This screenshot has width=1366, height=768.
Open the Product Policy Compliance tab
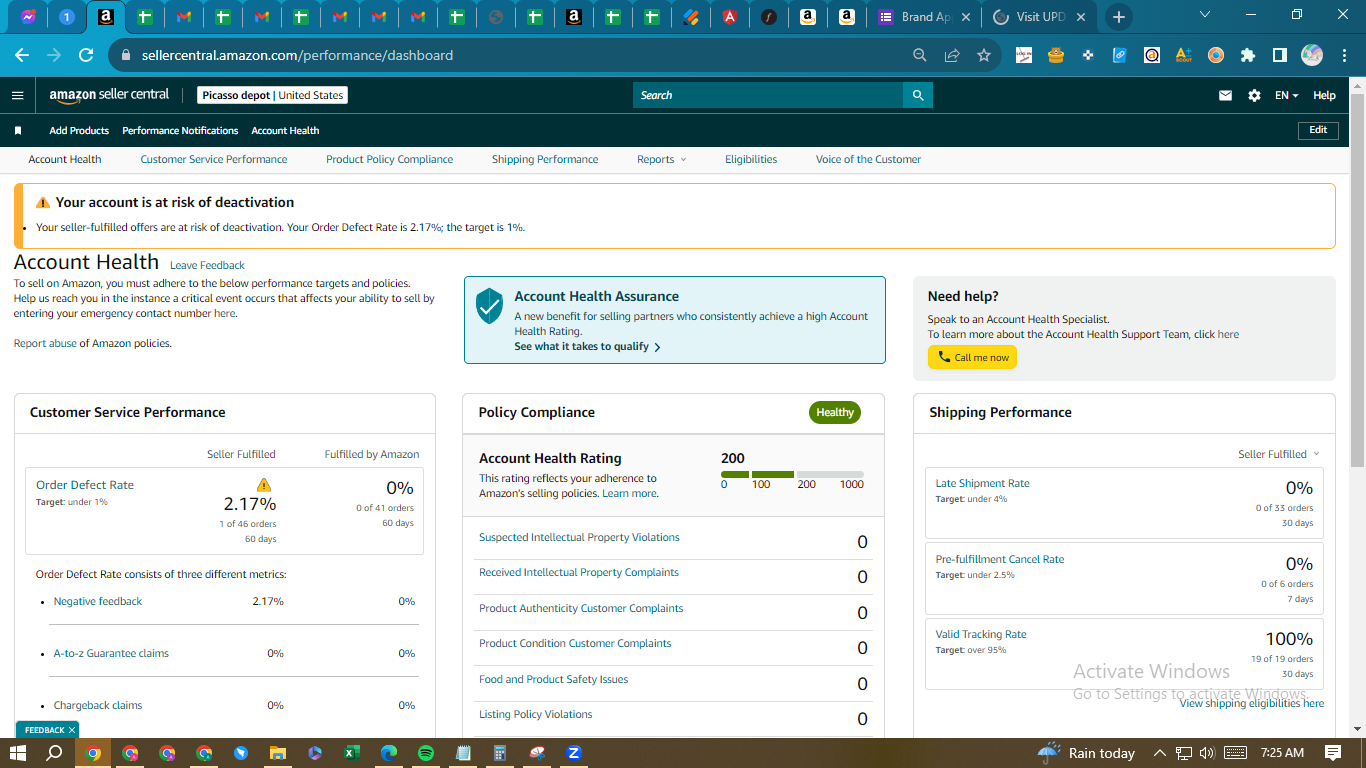point(390,159)
